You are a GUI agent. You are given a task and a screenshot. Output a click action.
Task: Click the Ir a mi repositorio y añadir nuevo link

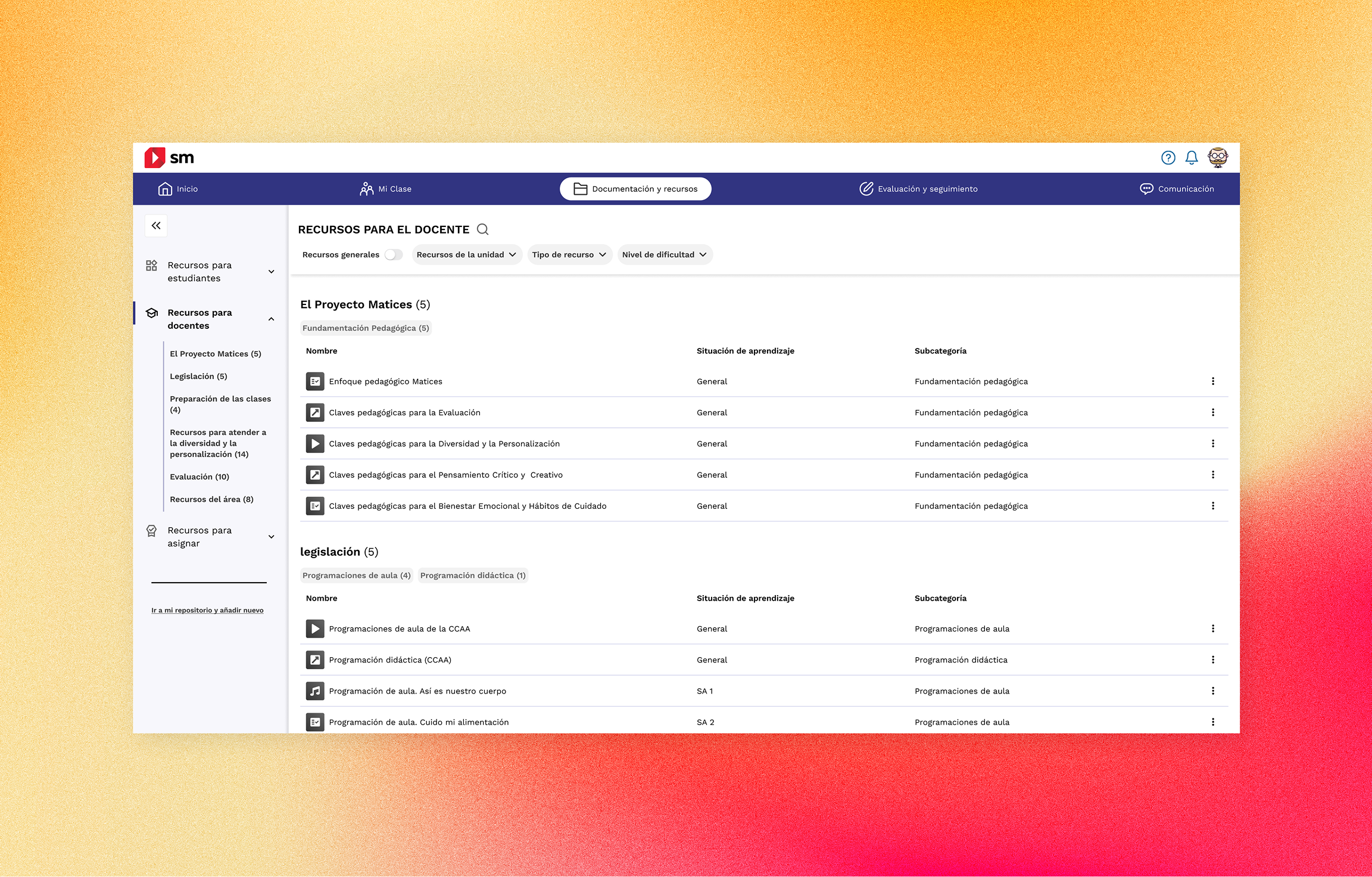click(x=208, y=610)
